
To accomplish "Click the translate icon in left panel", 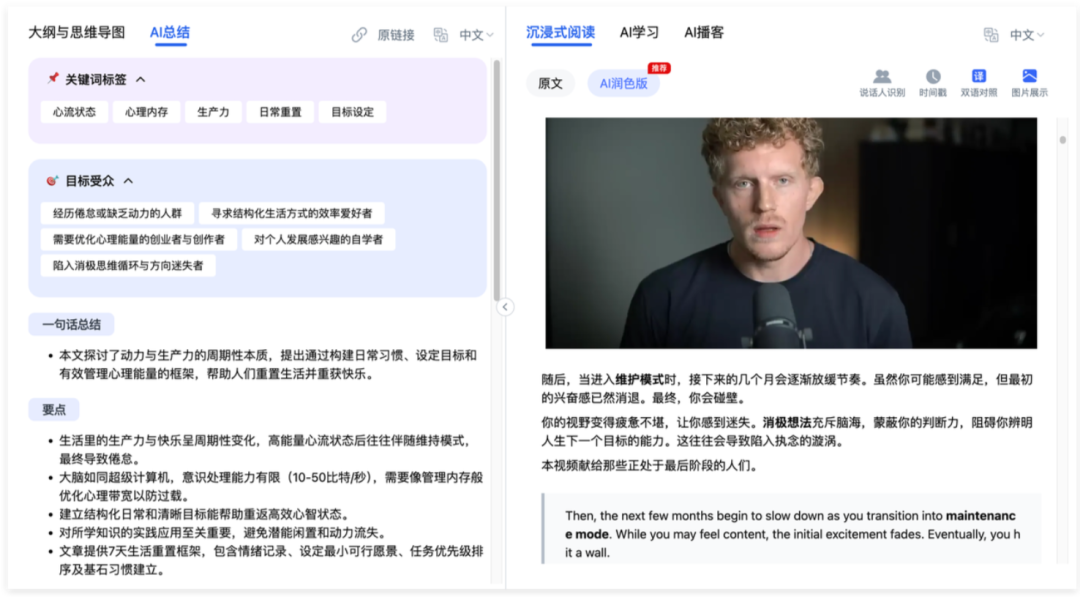I will (x=441, y=34).
